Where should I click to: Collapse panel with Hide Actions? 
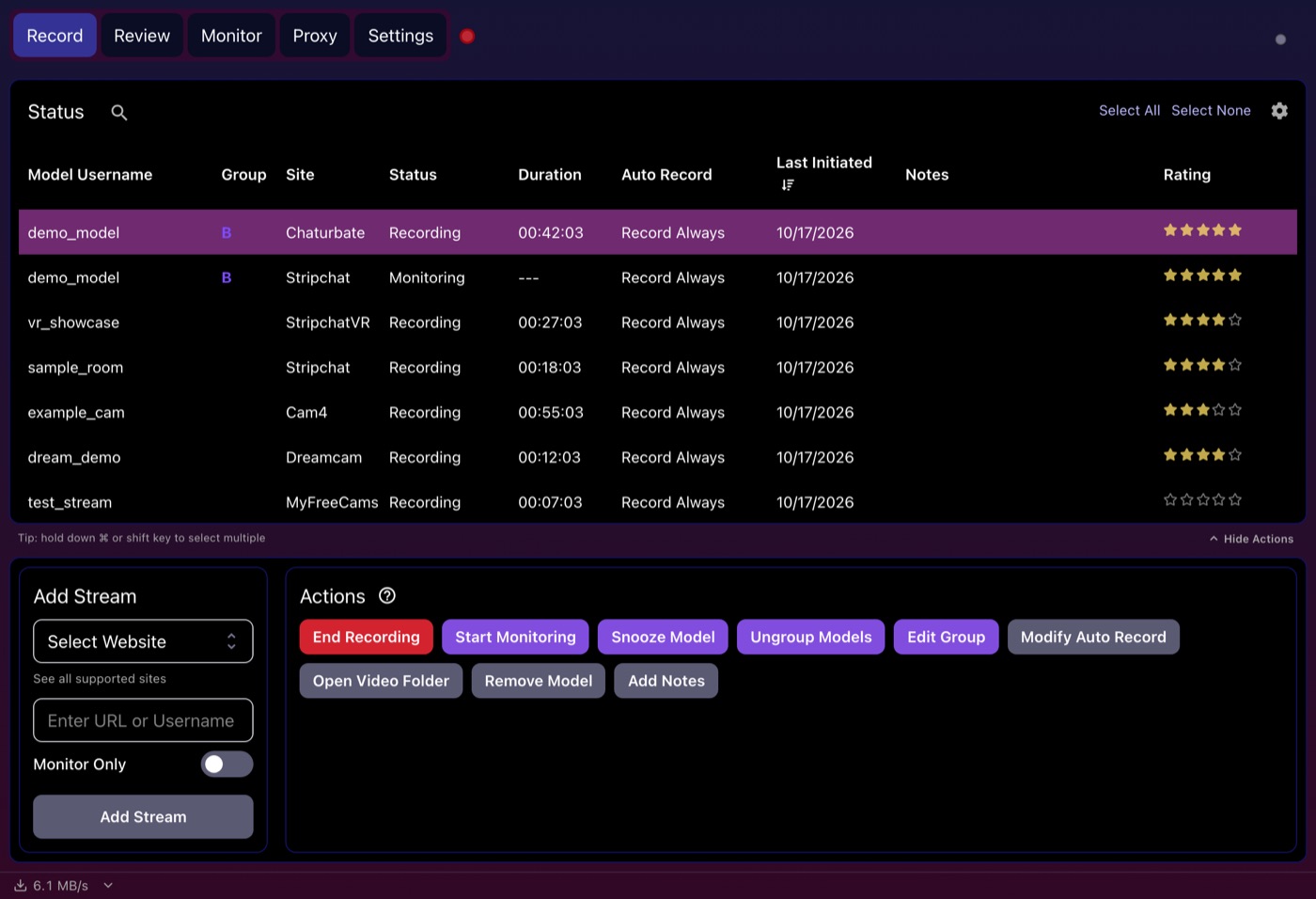coord(1251,539)
